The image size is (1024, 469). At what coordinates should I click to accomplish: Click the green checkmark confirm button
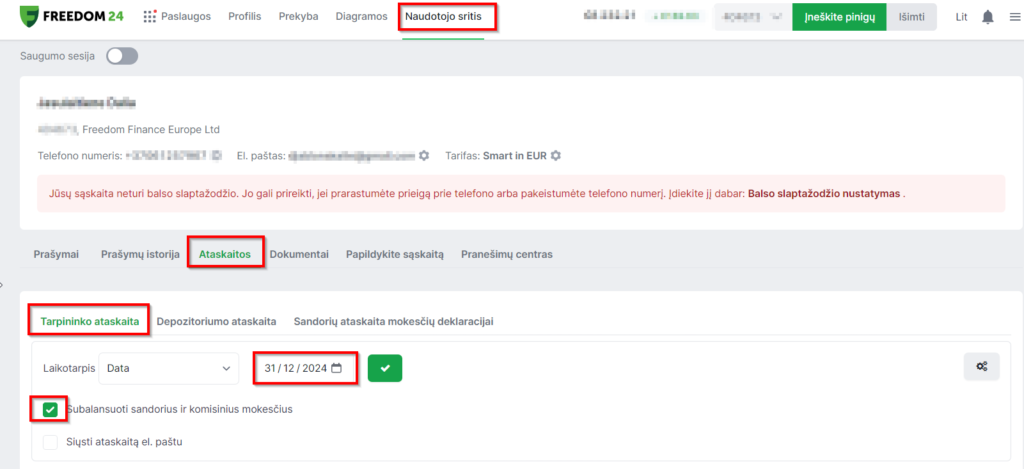tap(385, 368)
